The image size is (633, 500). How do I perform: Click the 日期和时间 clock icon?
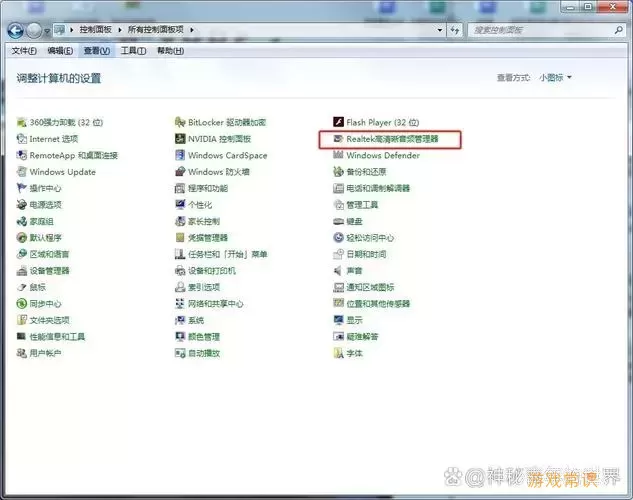pyautogui.click(x=338, y=254)
